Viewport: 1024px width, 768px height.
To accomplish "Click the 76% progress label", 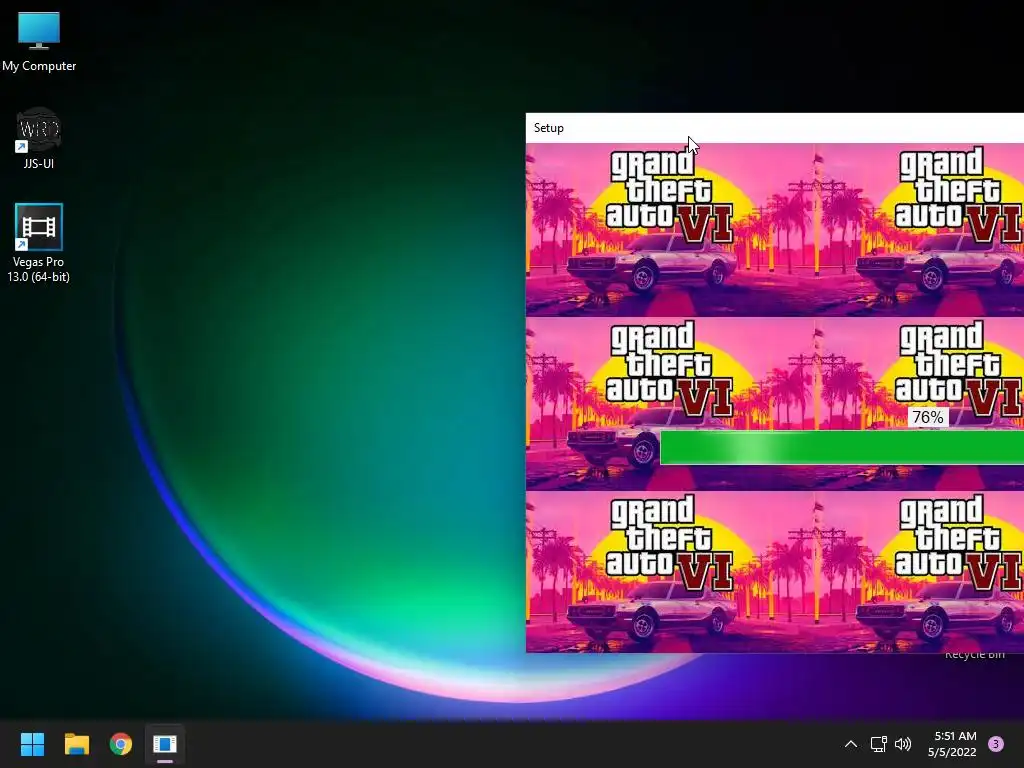I will click(928, 417).
